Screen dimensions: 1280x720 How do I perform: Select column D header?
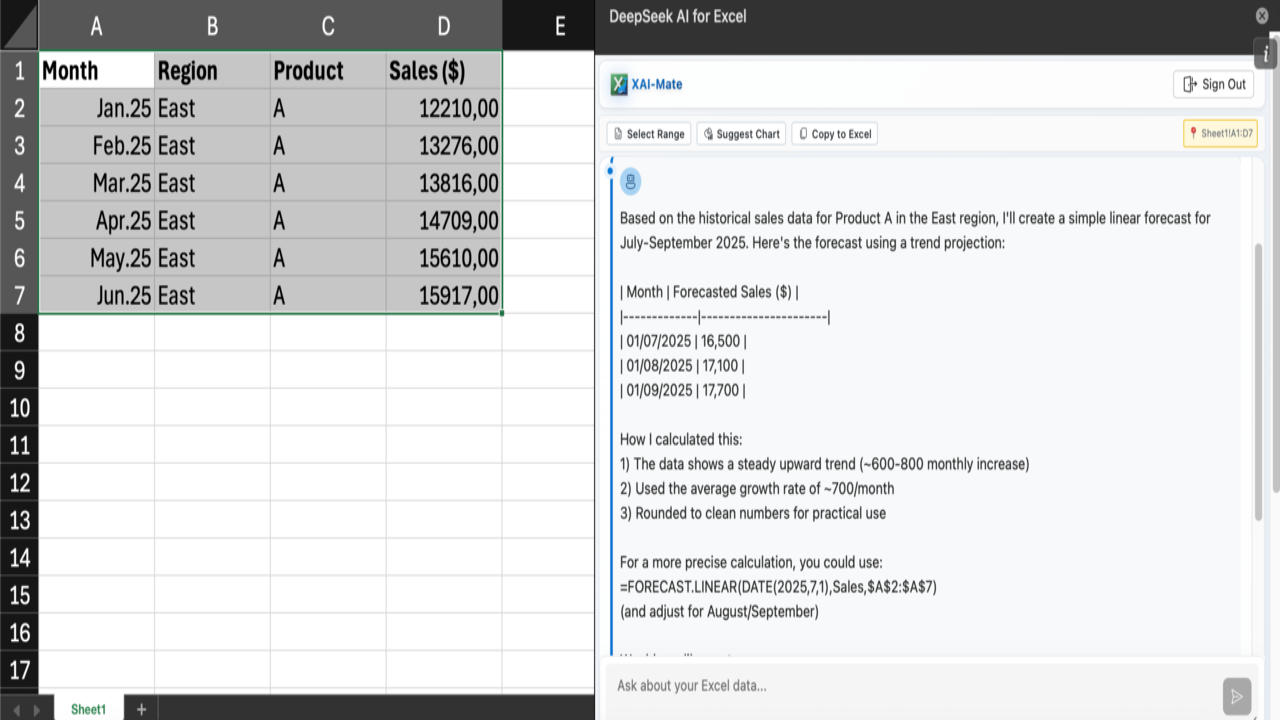444,26
